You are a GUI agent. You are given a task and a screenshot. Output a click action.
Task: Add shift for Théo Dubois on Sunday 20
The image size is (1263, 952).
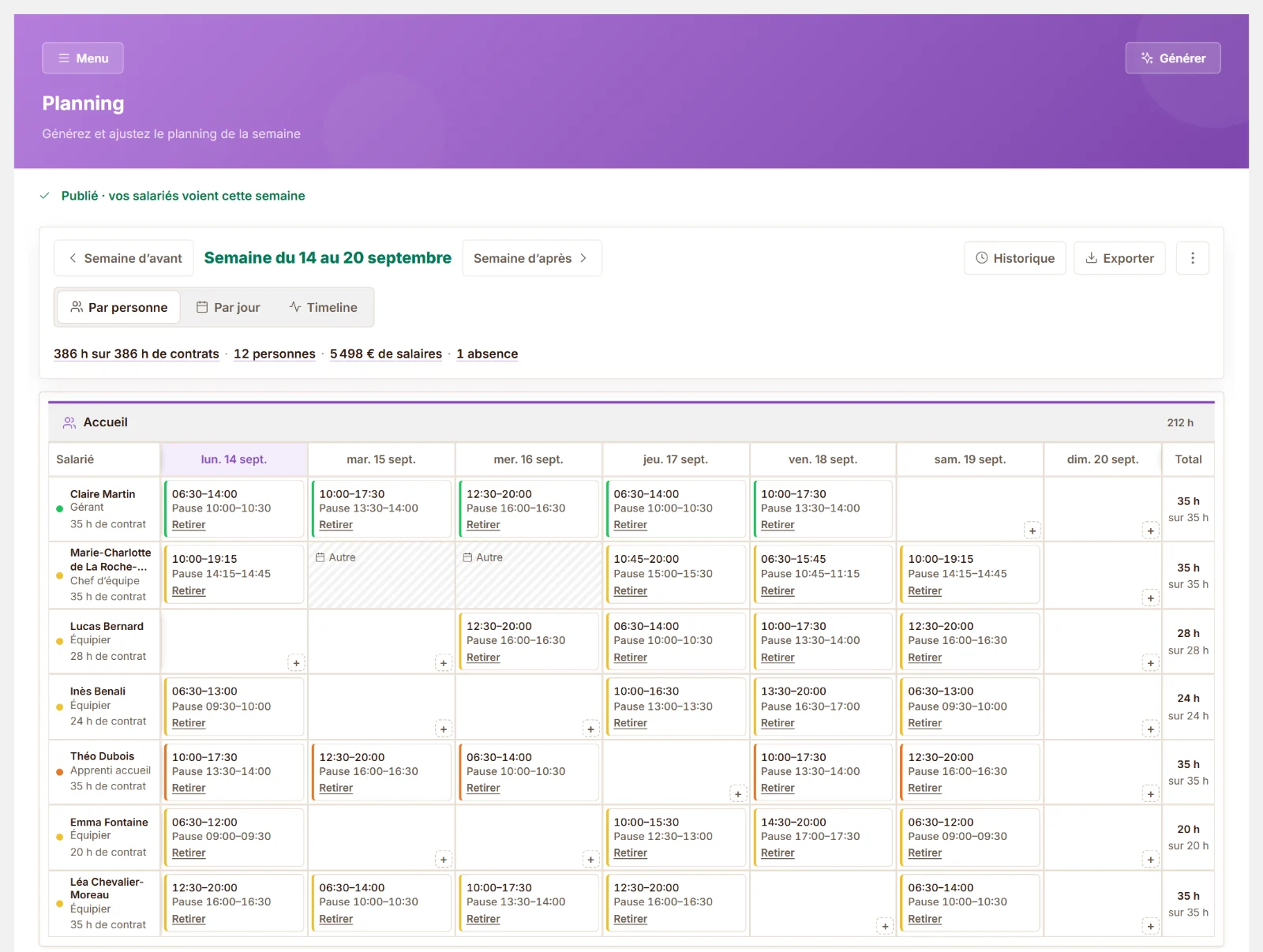[x=1150, y=794]
